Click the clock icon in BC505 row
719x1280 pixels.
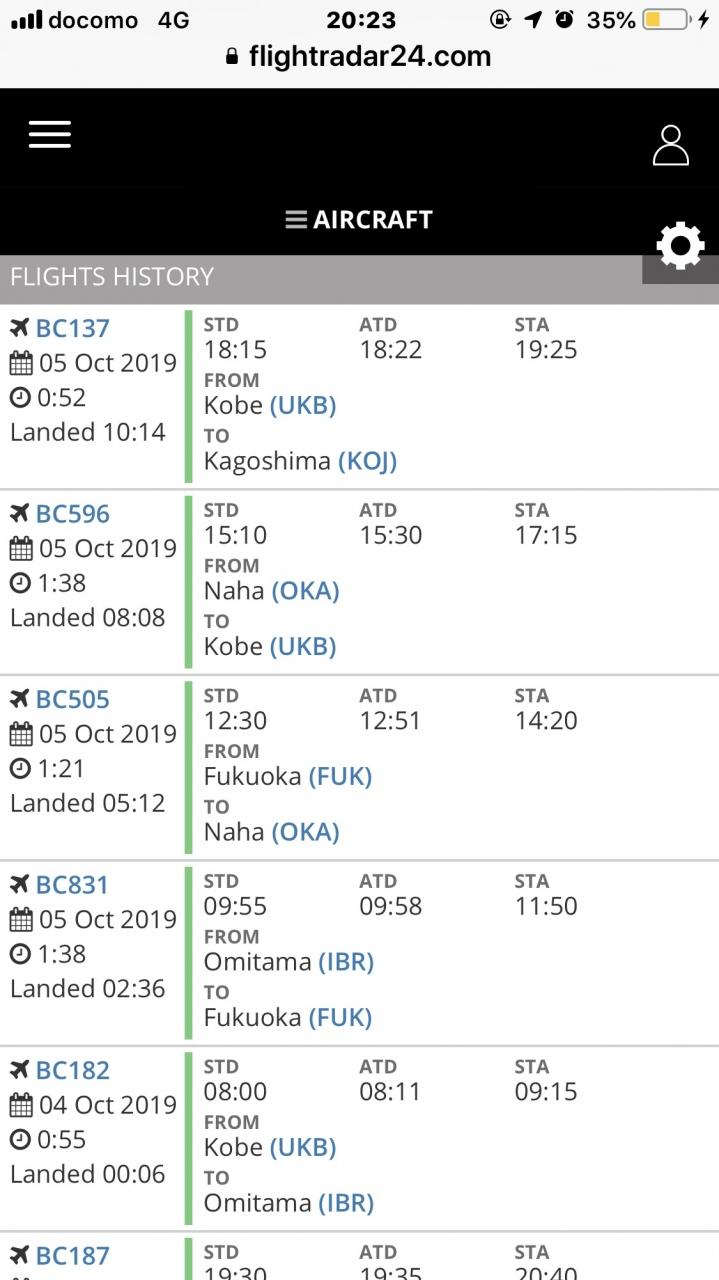(21, 769)
